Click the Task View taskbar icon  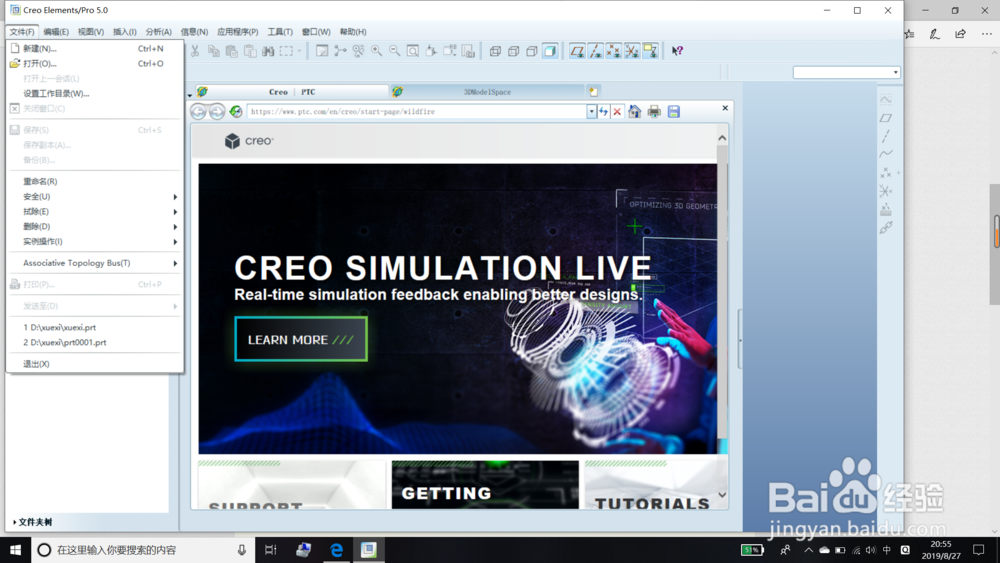[x=270, y=550]
